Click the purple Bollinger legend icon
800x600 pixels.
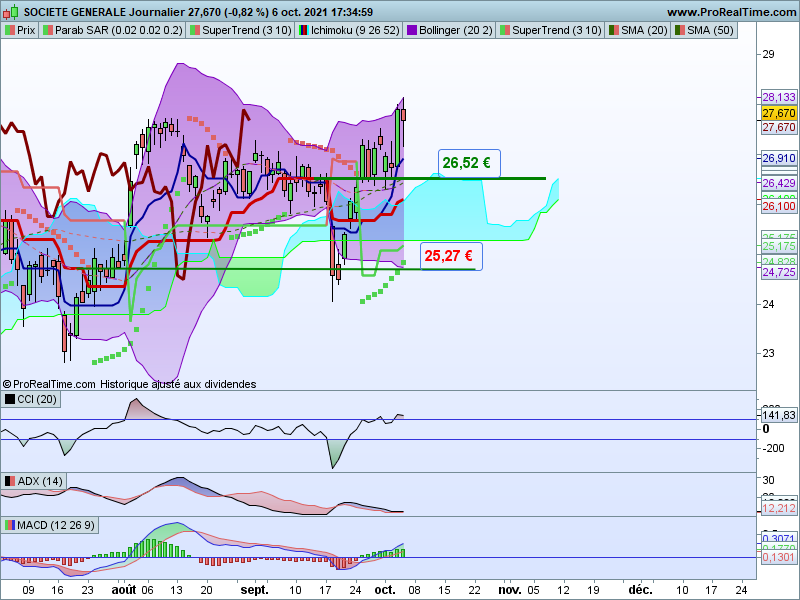pos(411,30)
